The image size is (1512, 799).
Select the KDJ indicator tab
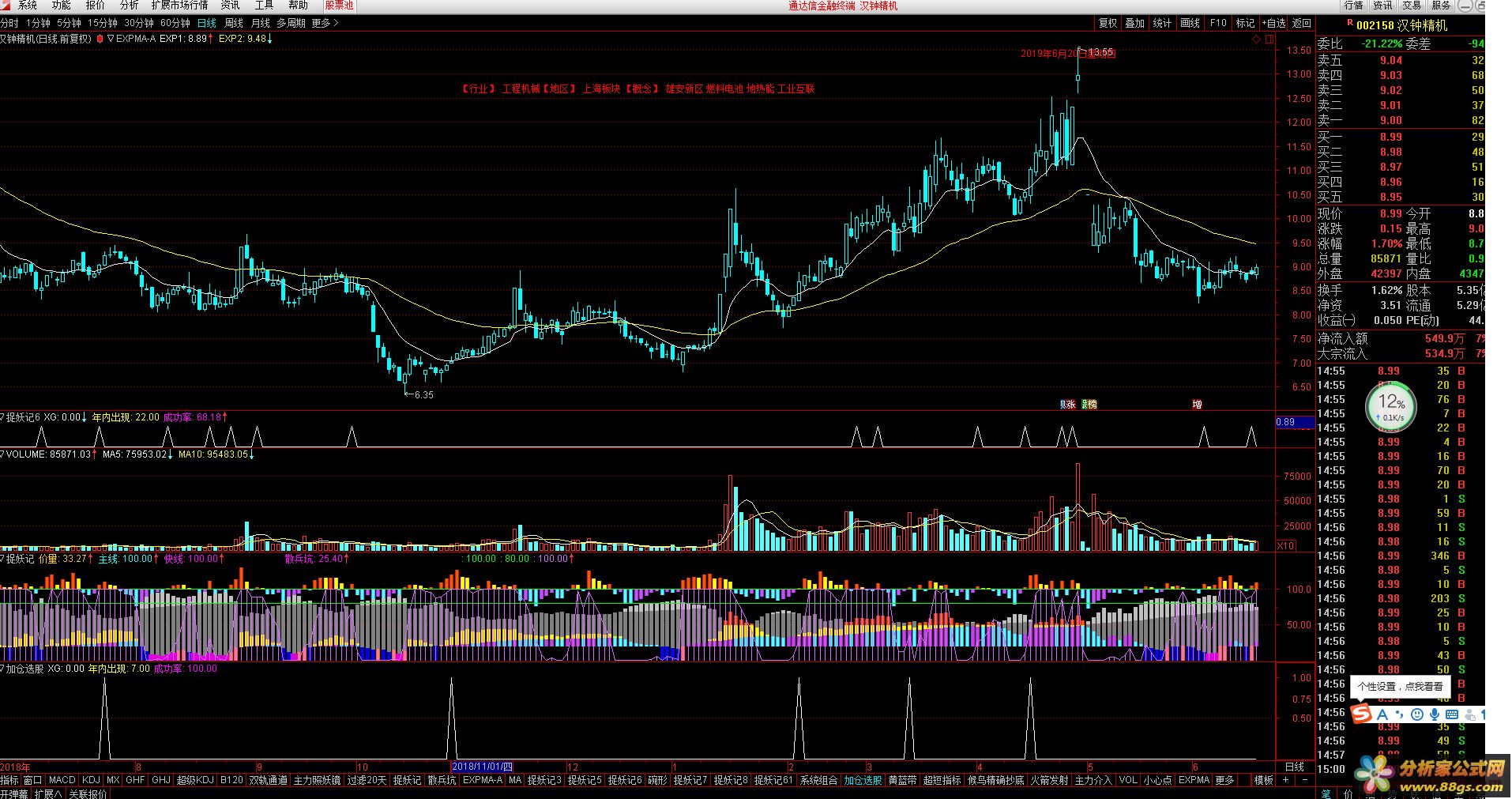[x=92, y=780]
